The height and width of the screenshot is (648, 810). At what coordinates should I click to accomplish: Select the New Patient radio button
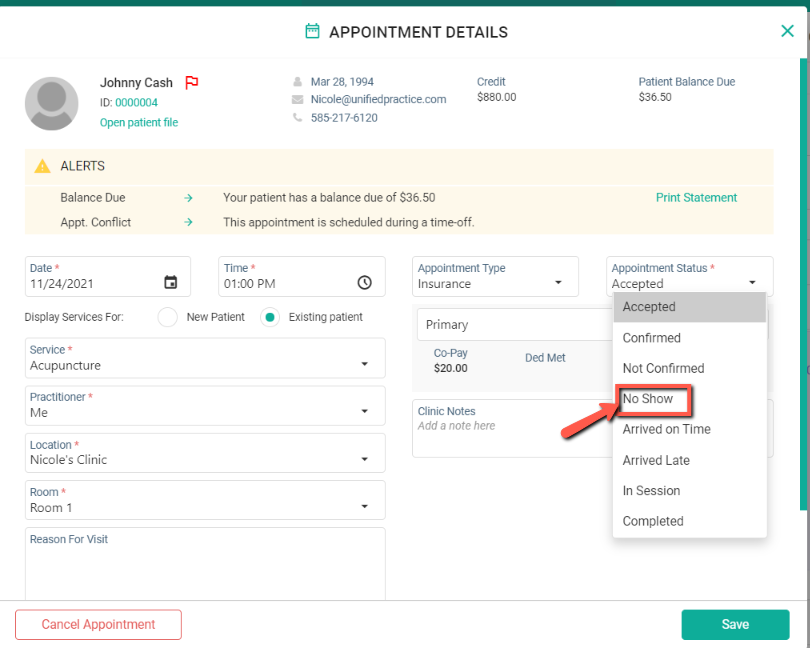pos(167,316)
